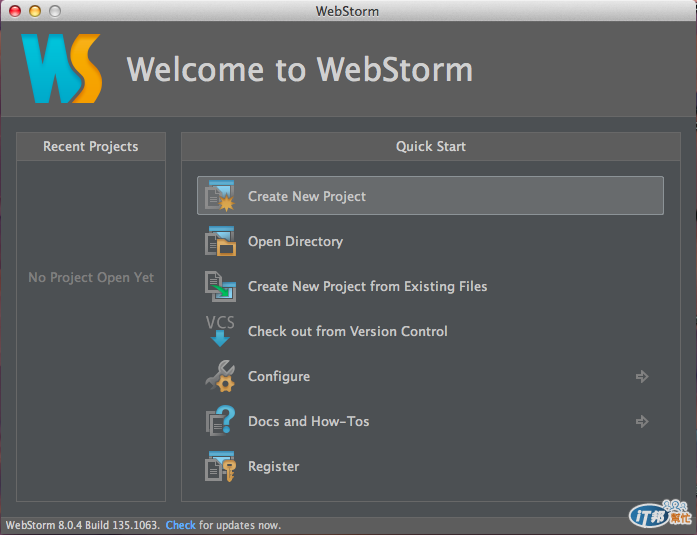Select Create New Project from Existing Files
This screenshot has width=697, height=535.
pos(367,286)
